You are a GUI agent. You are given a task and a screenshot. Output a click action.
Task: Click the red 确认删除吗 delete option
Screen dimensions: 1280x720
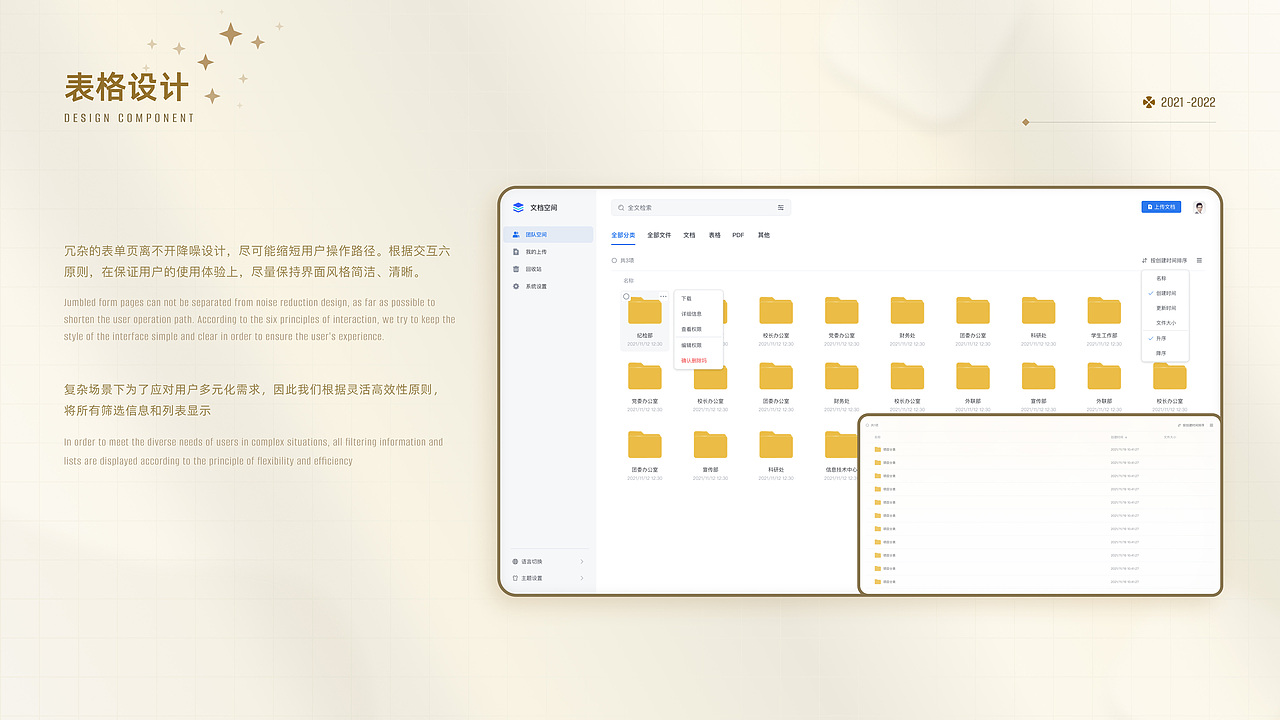tap(694, 360)
